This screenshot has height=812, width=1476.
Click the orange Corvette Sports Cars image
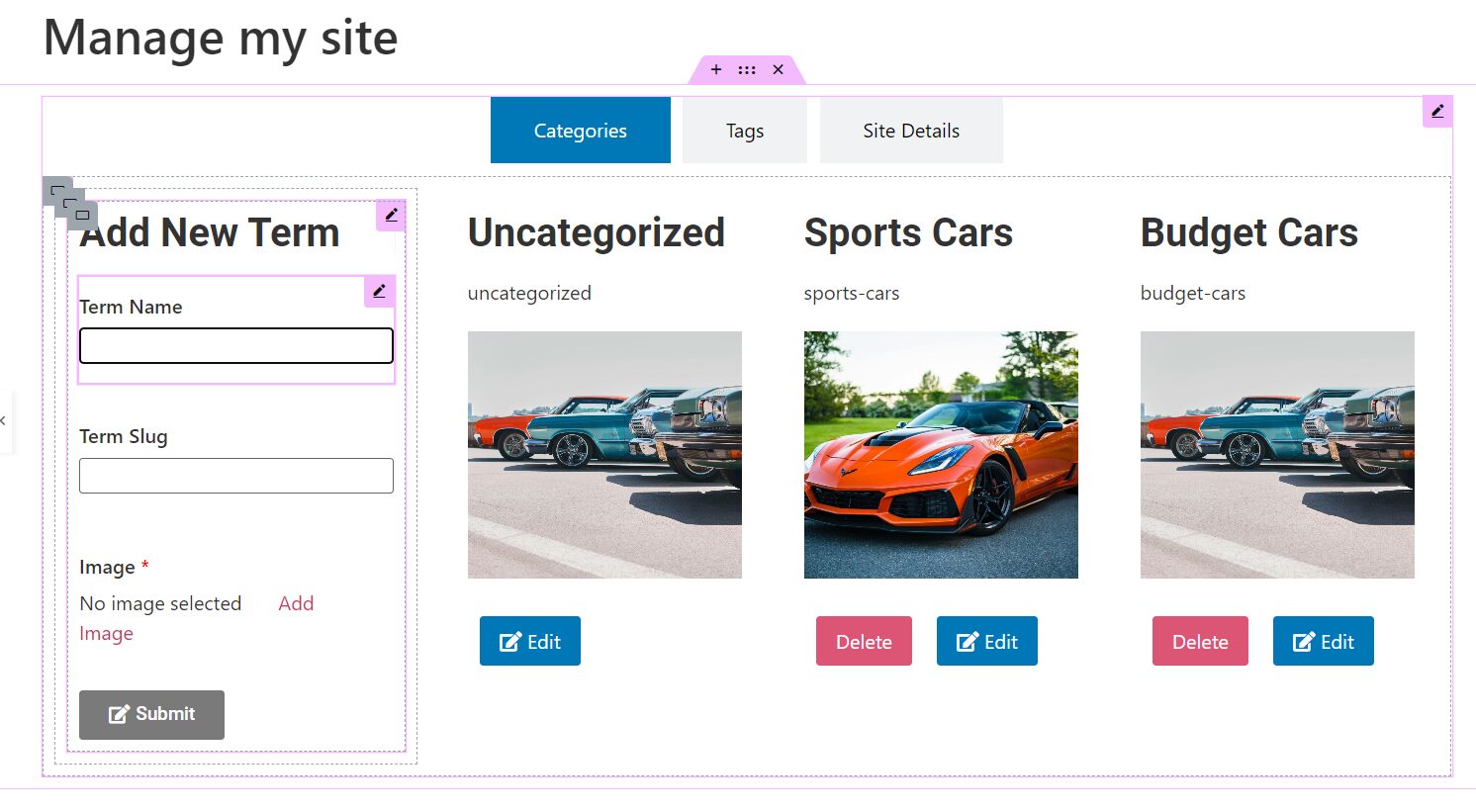(x=941, y=455)
